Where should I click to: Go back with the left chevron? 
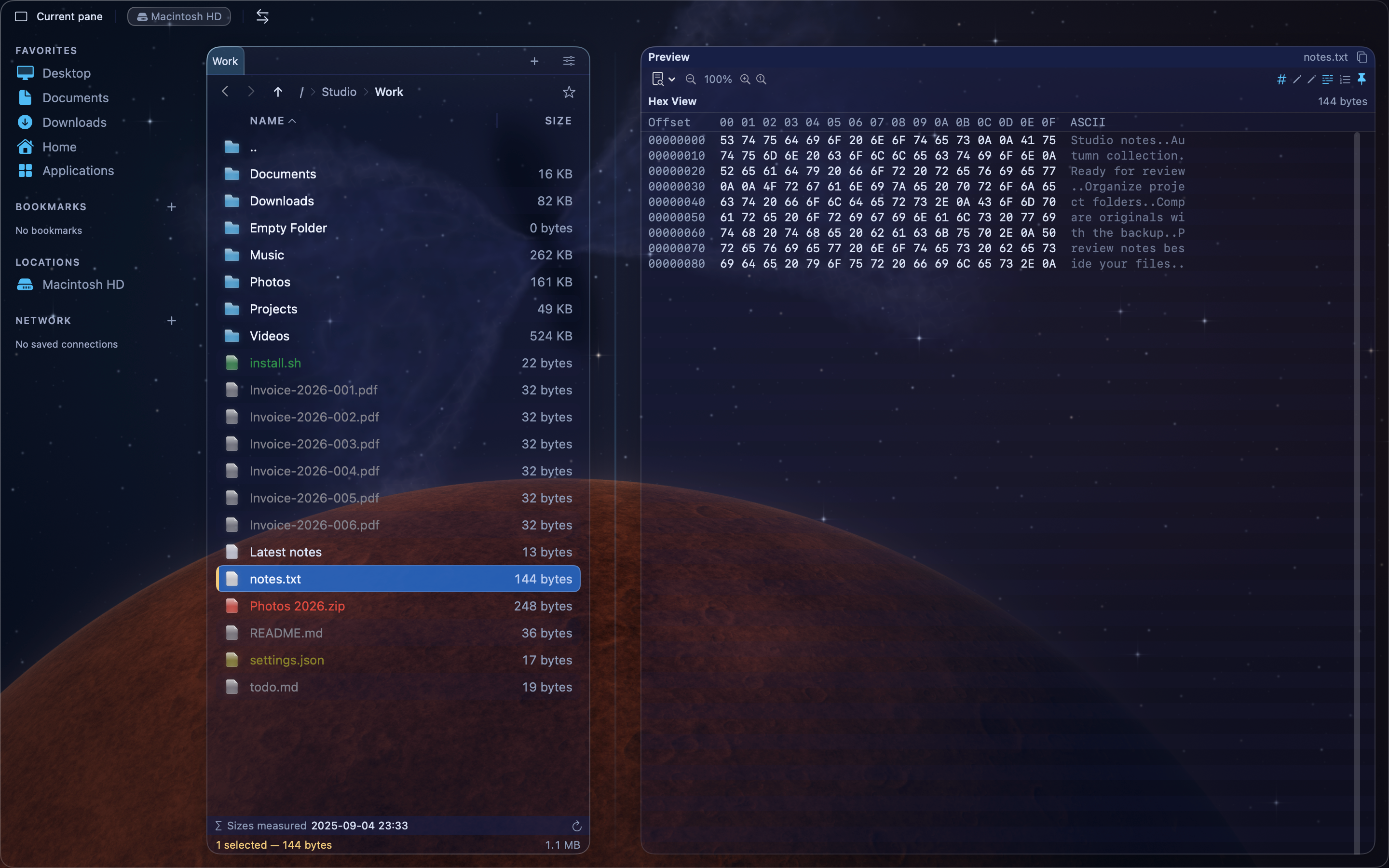[225, 92]
